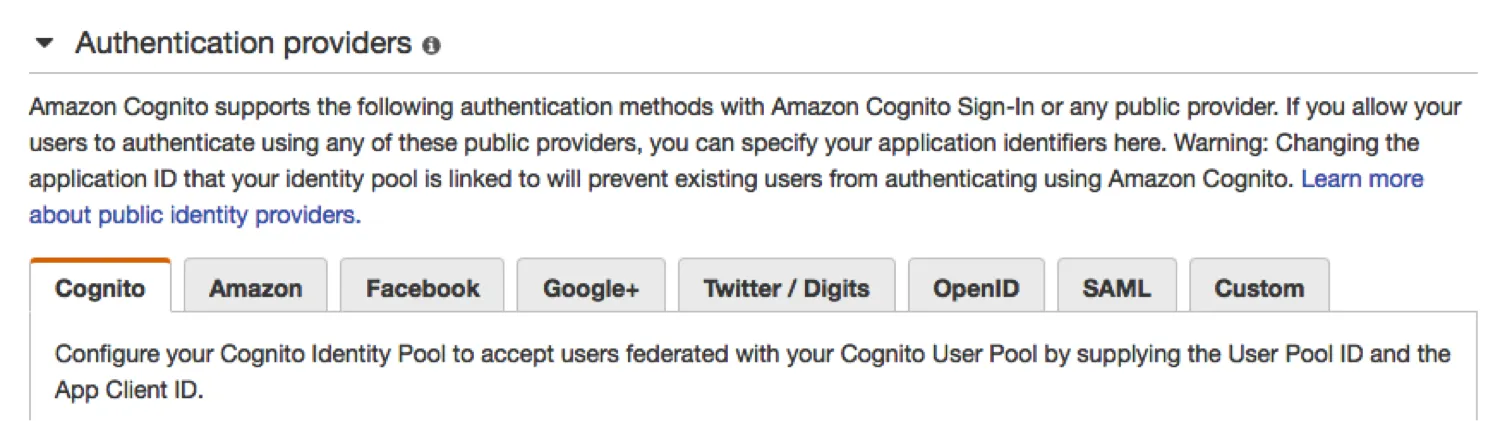Click the "App Client ID." text line

129,390
